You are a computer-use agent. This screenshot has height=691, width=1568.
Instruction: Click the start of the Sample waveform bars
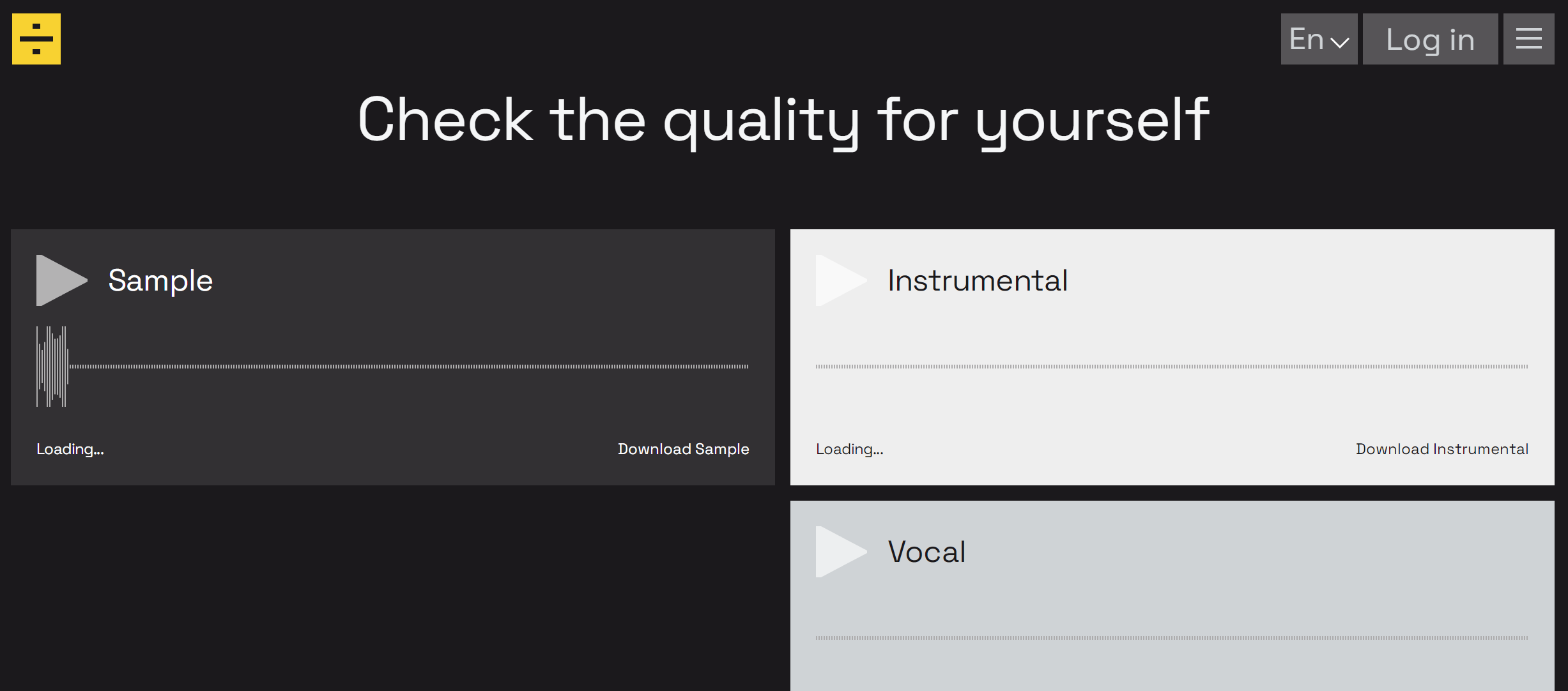40,367
